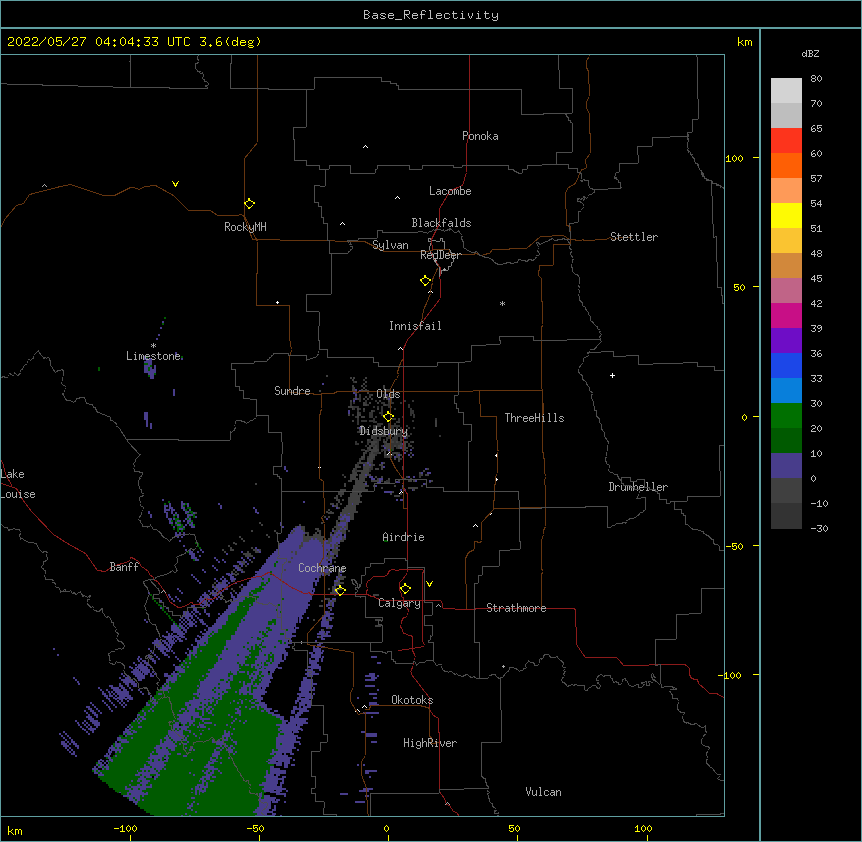Click the white 80 dBZ legend swatch

click(x=786, y=91)
